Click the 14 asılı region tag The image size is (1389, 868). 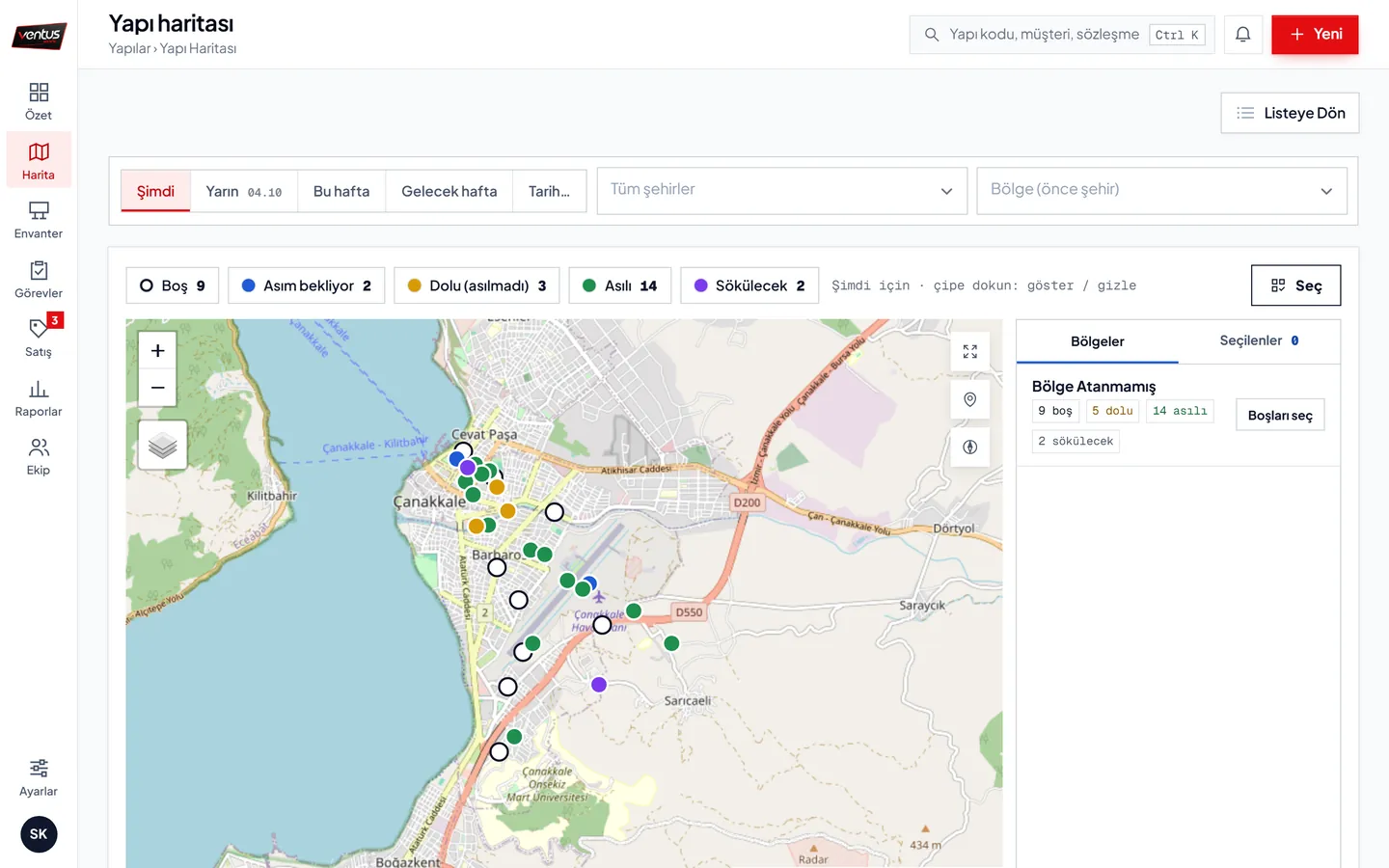[1180, 411]
